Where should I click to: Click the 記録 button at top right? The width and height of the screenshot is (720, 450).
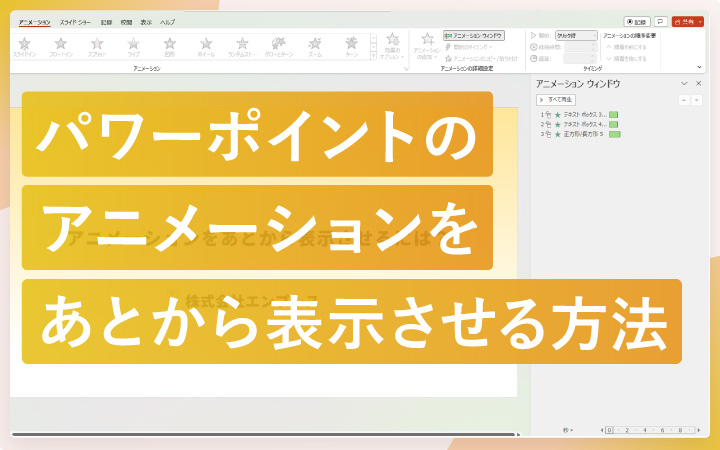637,22
